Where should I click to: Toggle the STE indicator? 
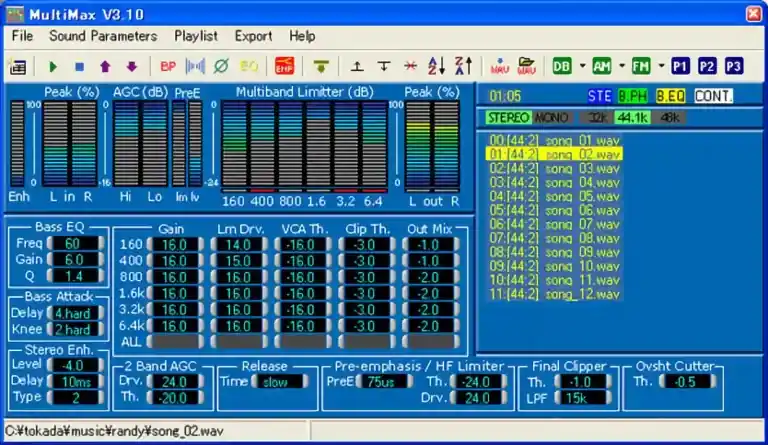point(600,96)
